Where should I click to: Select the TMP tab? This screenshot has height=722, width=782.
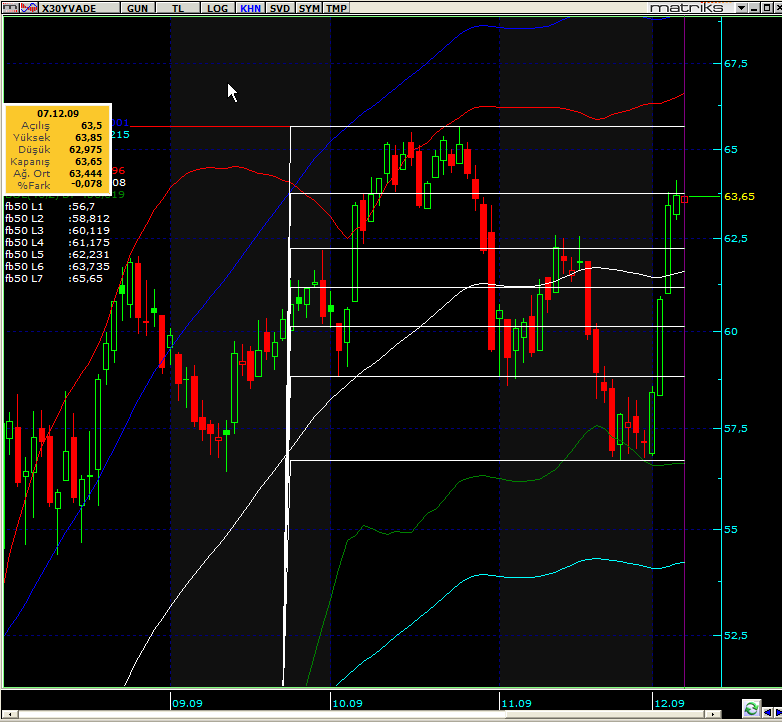[336, 8]
